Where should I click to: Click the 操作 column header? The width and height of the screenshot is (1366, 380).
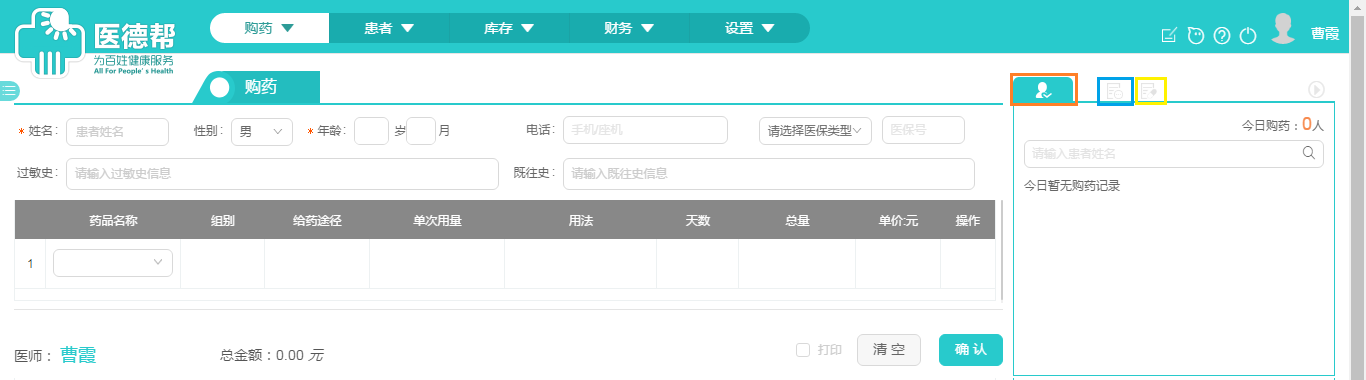tap(967, 220)
